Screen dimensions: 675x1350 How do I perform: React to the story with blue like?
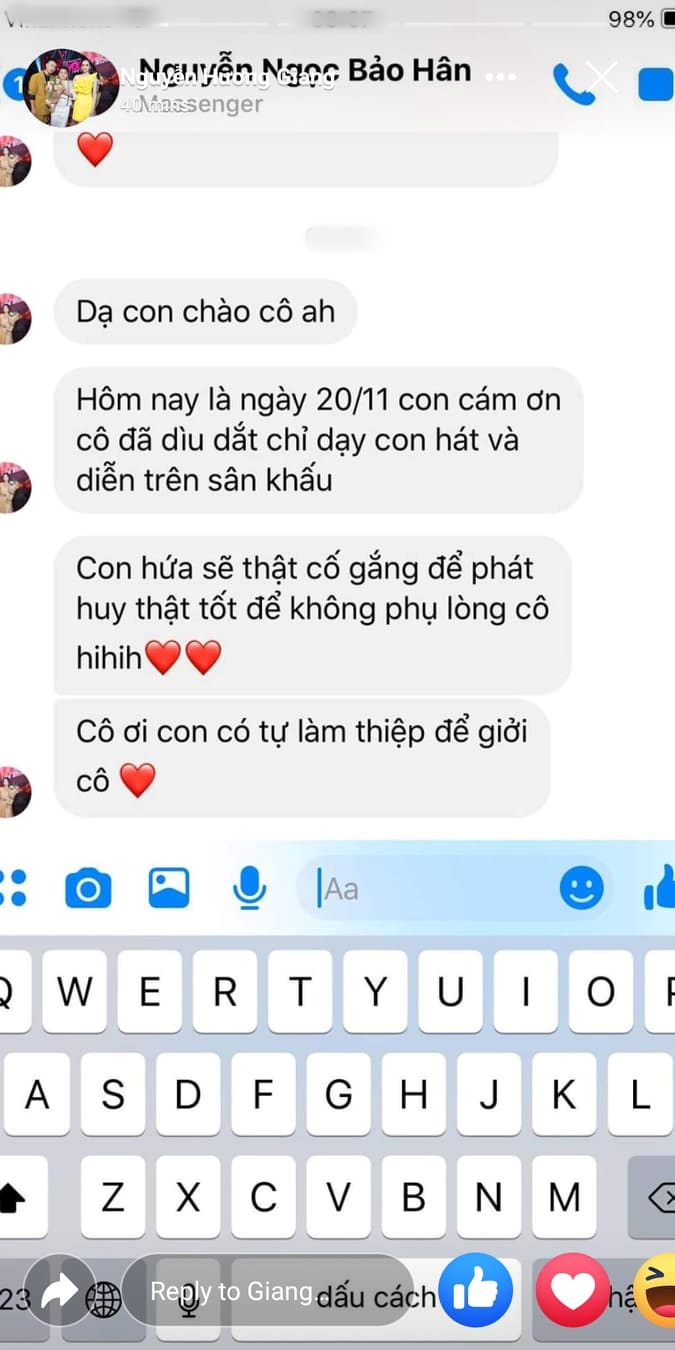click(476, 1291)
